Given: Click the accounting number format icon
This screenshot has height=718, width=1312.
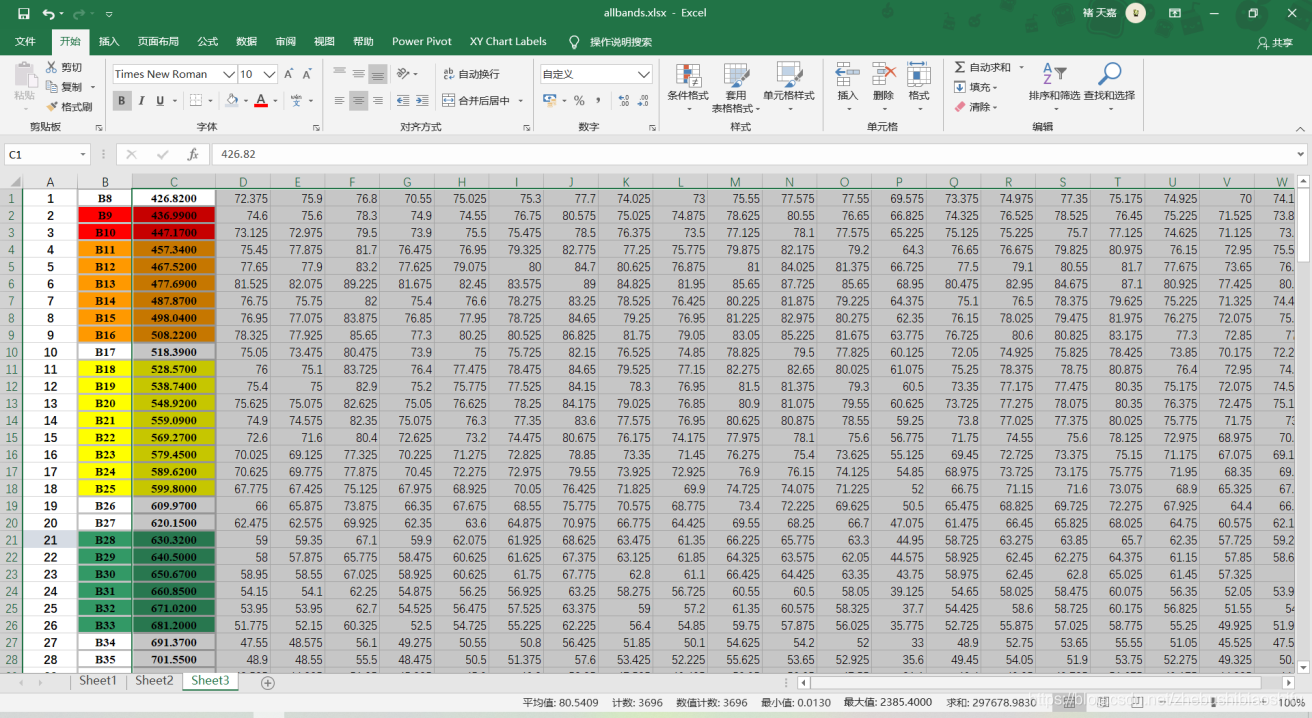Looking at the screenshot, I should pyautogui.click(x=549, y=100).
